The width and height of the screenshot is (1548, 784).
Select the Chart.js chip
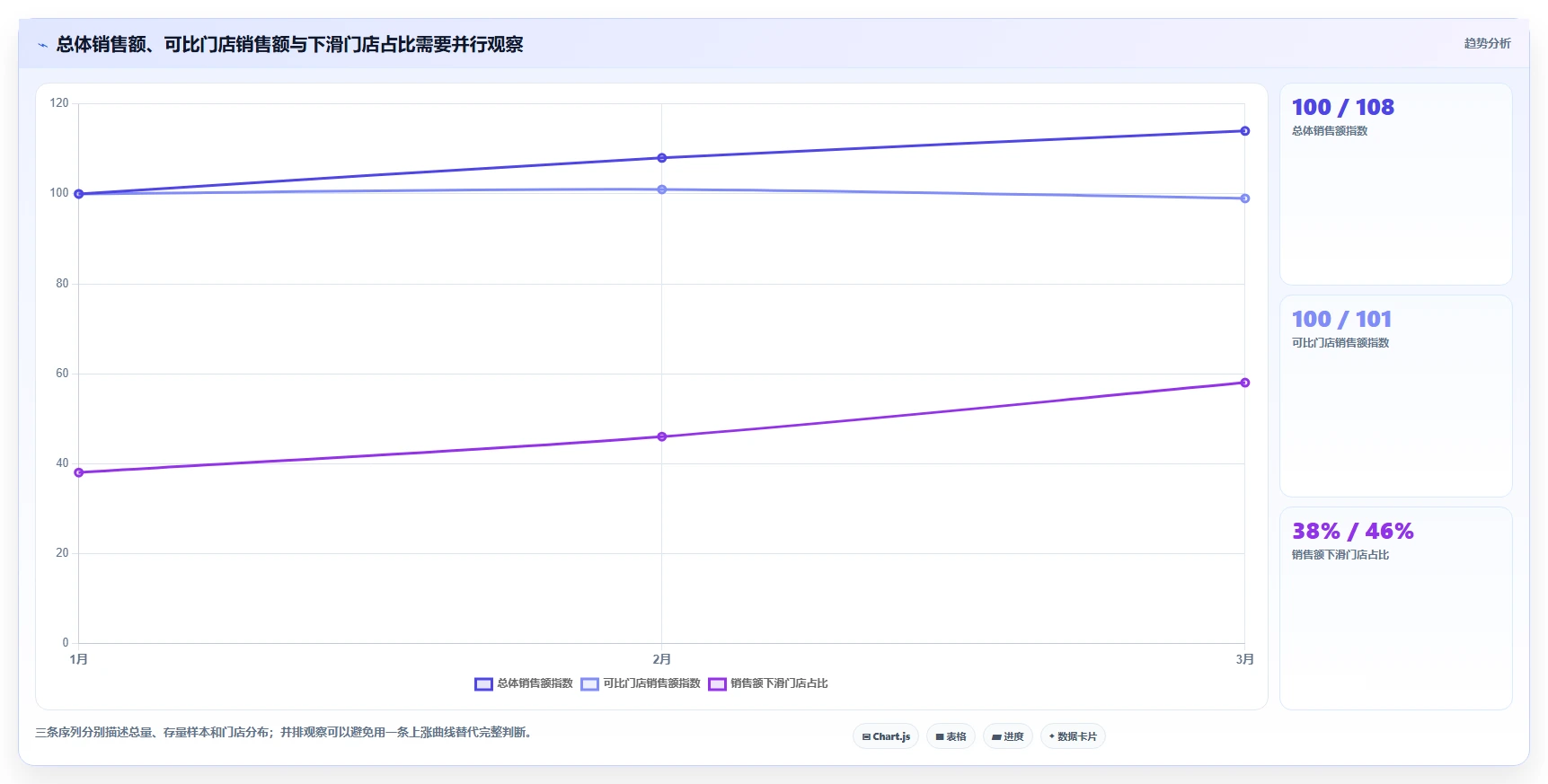886,736
